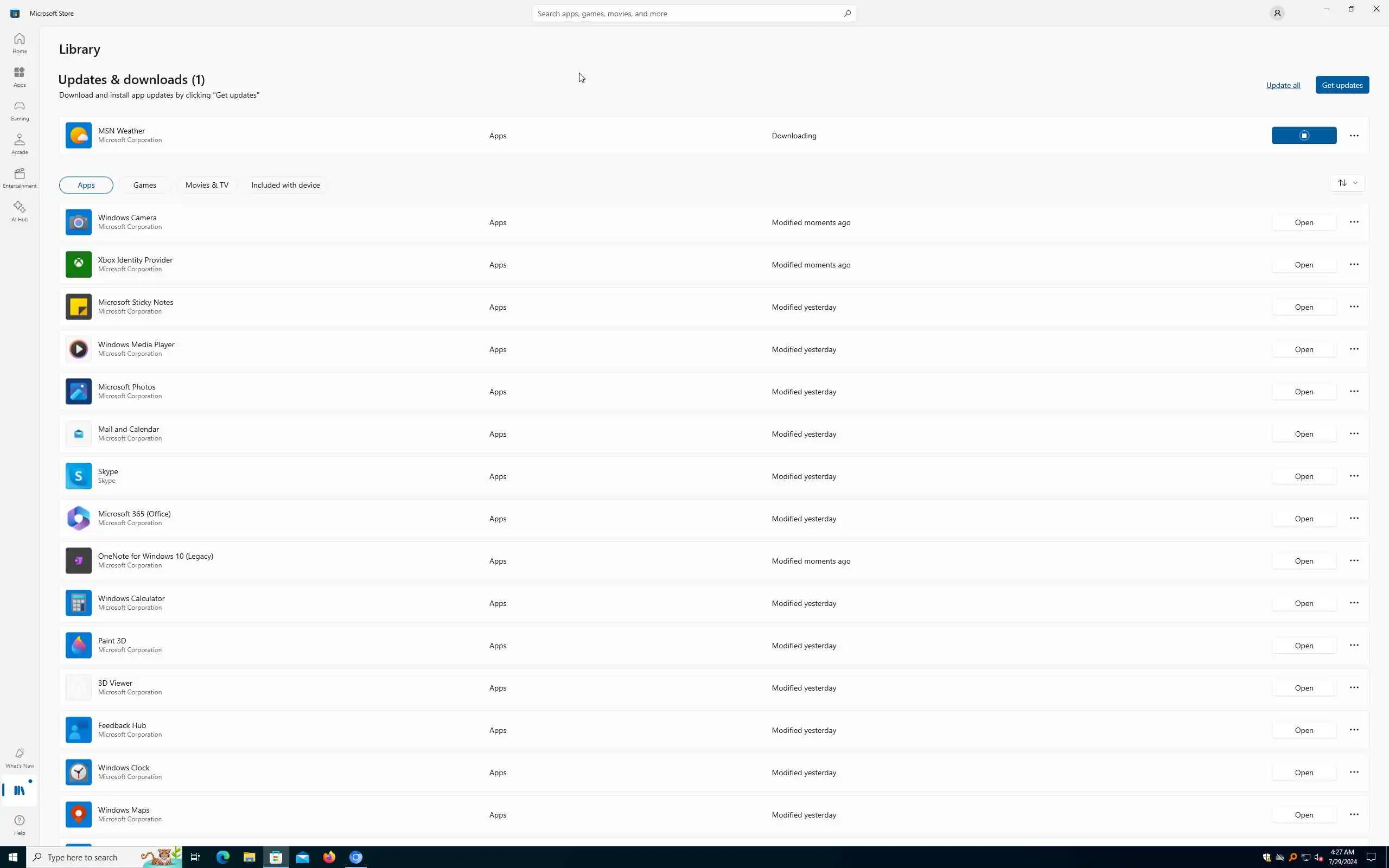Open more options for Windows Camera
The image size is (1389, 868).
pos(1353,222)
